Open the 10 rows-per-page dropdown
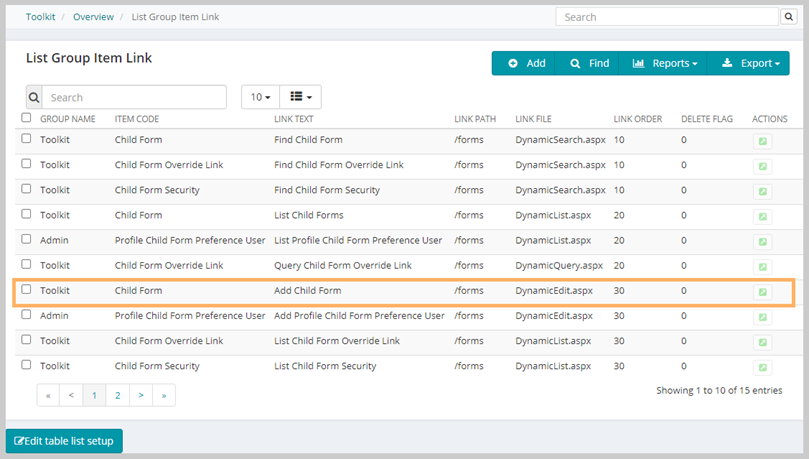 click(x=261, y=97)
